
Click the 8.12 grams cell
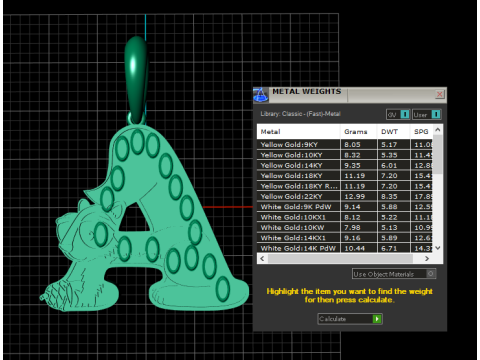(x=359, y=217)
